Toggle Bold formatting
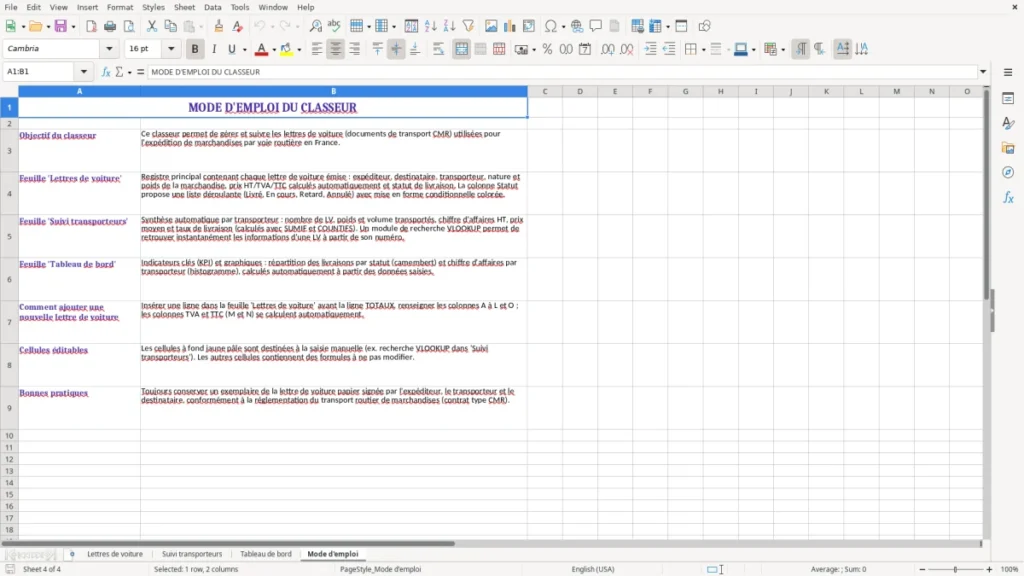Image resolution: width=1024 pixels, height=576 pixels. [x=195, y=49]
